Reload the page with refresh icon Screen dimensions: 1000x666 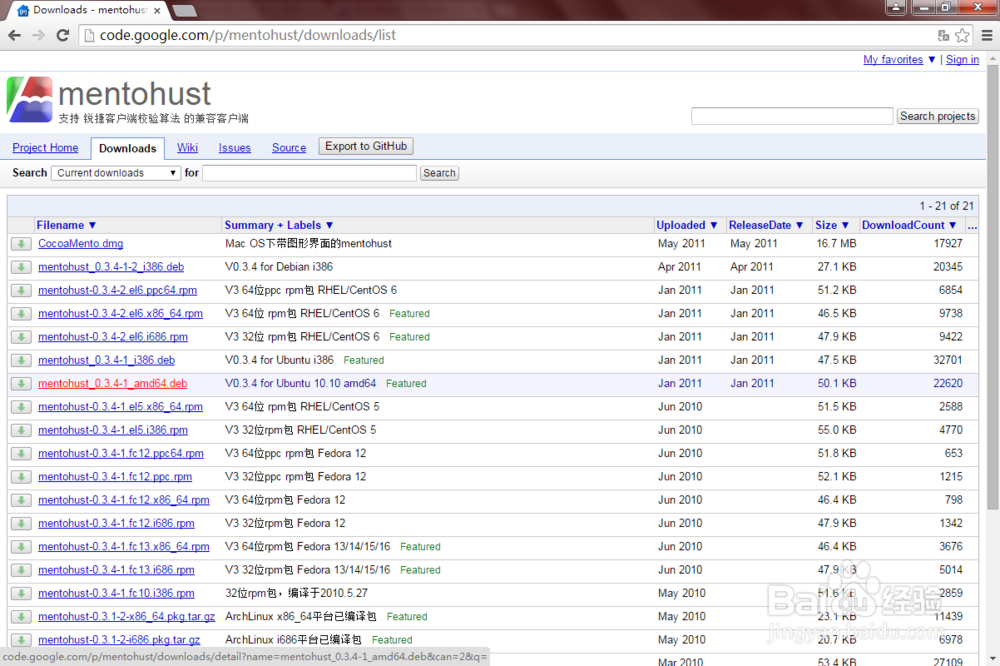62,33
